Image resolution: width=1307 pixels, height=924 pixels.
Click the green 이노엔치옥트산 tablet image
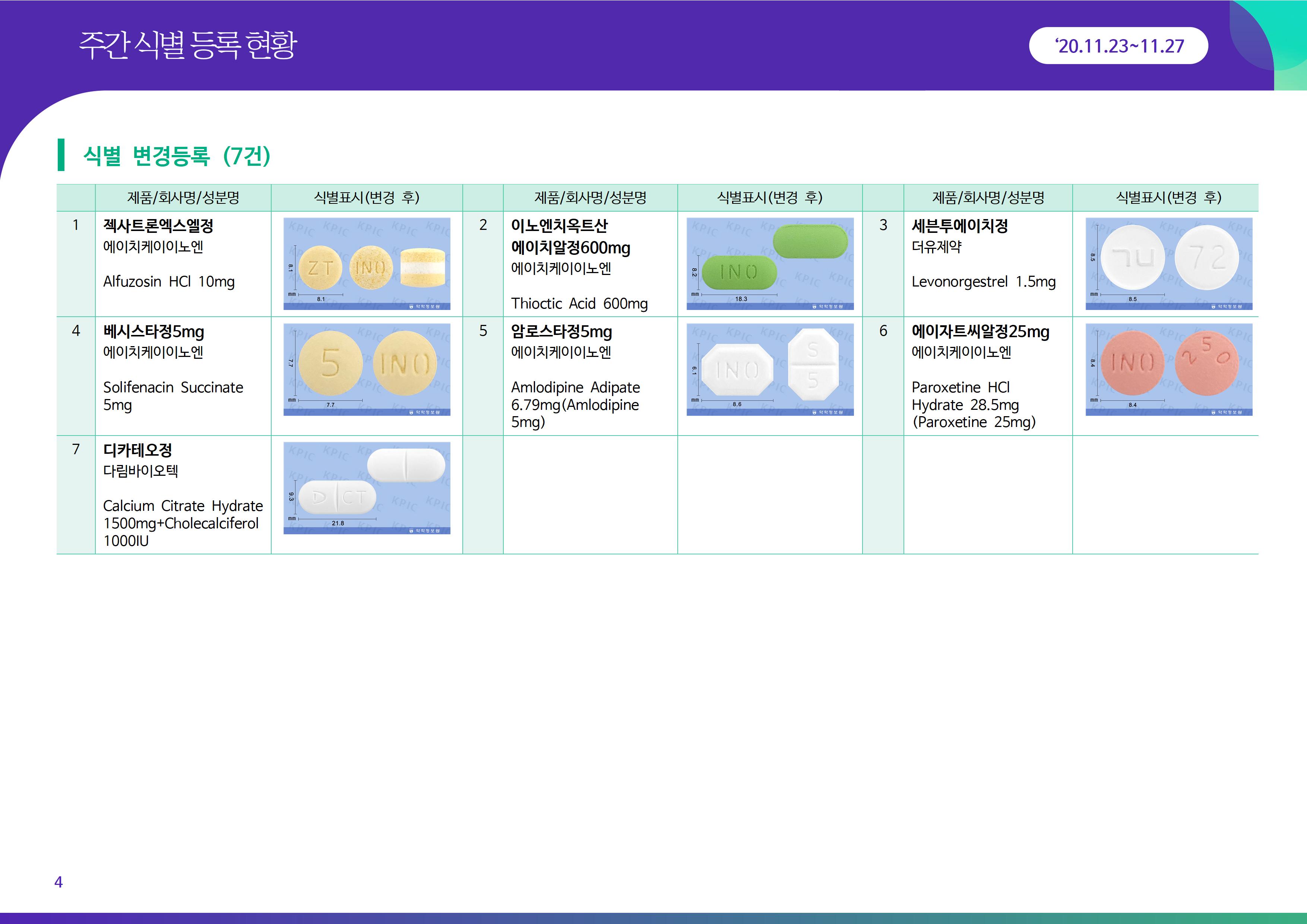pyautogui.click(x=770, y=263)
